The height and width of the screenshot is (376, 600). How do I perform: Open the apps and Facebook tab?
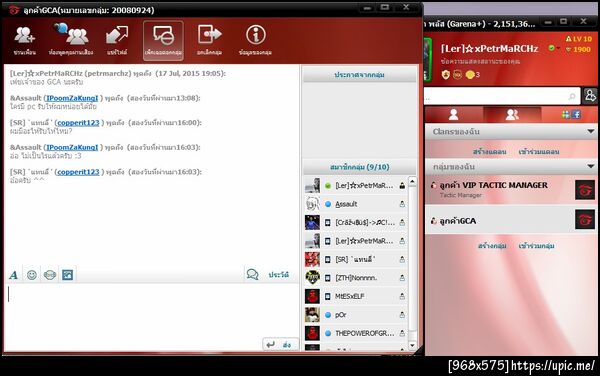click(x=571, y=114)
